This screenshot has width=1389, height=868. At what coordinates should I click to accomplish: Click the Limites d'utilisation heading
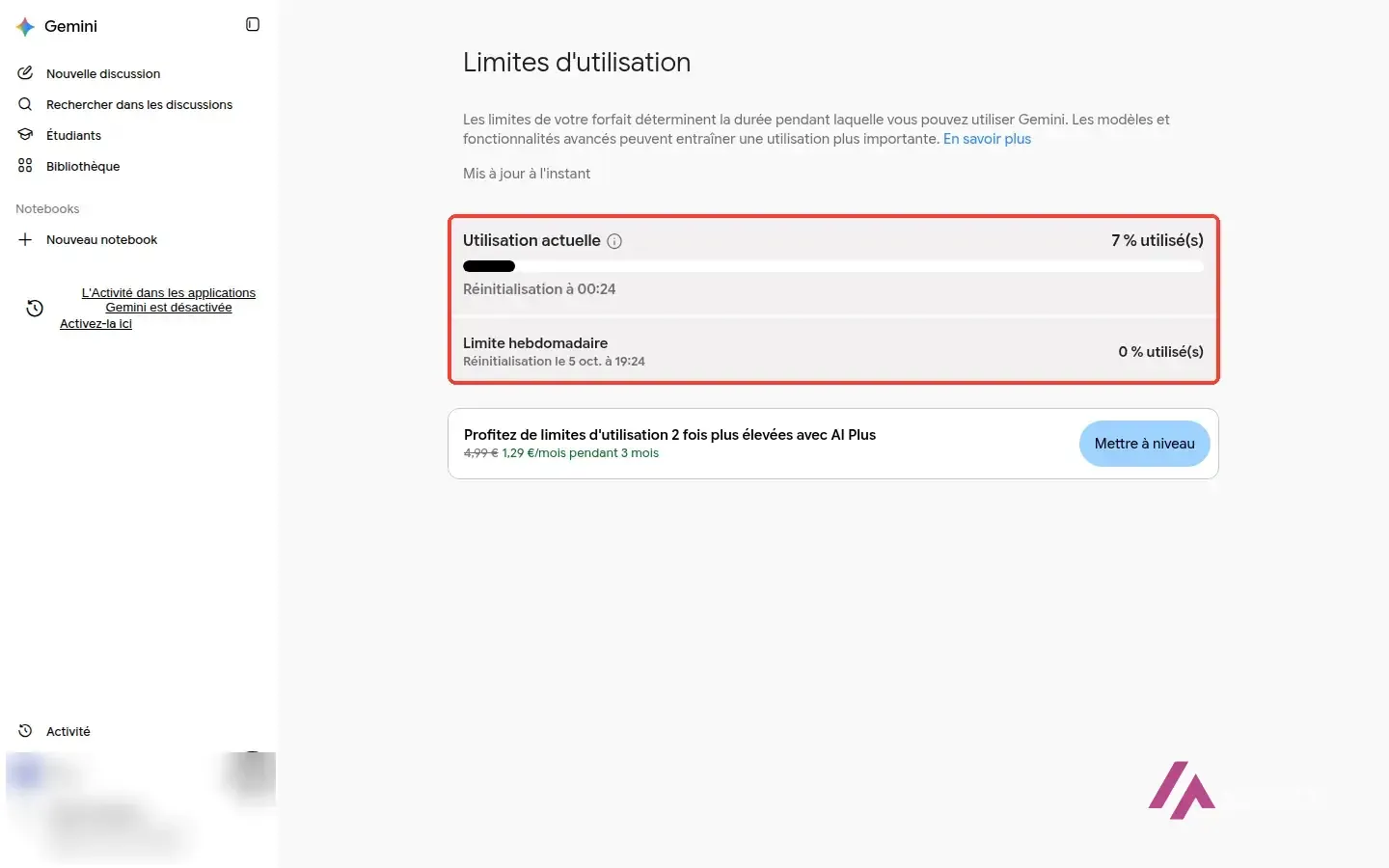click(577, 63)
